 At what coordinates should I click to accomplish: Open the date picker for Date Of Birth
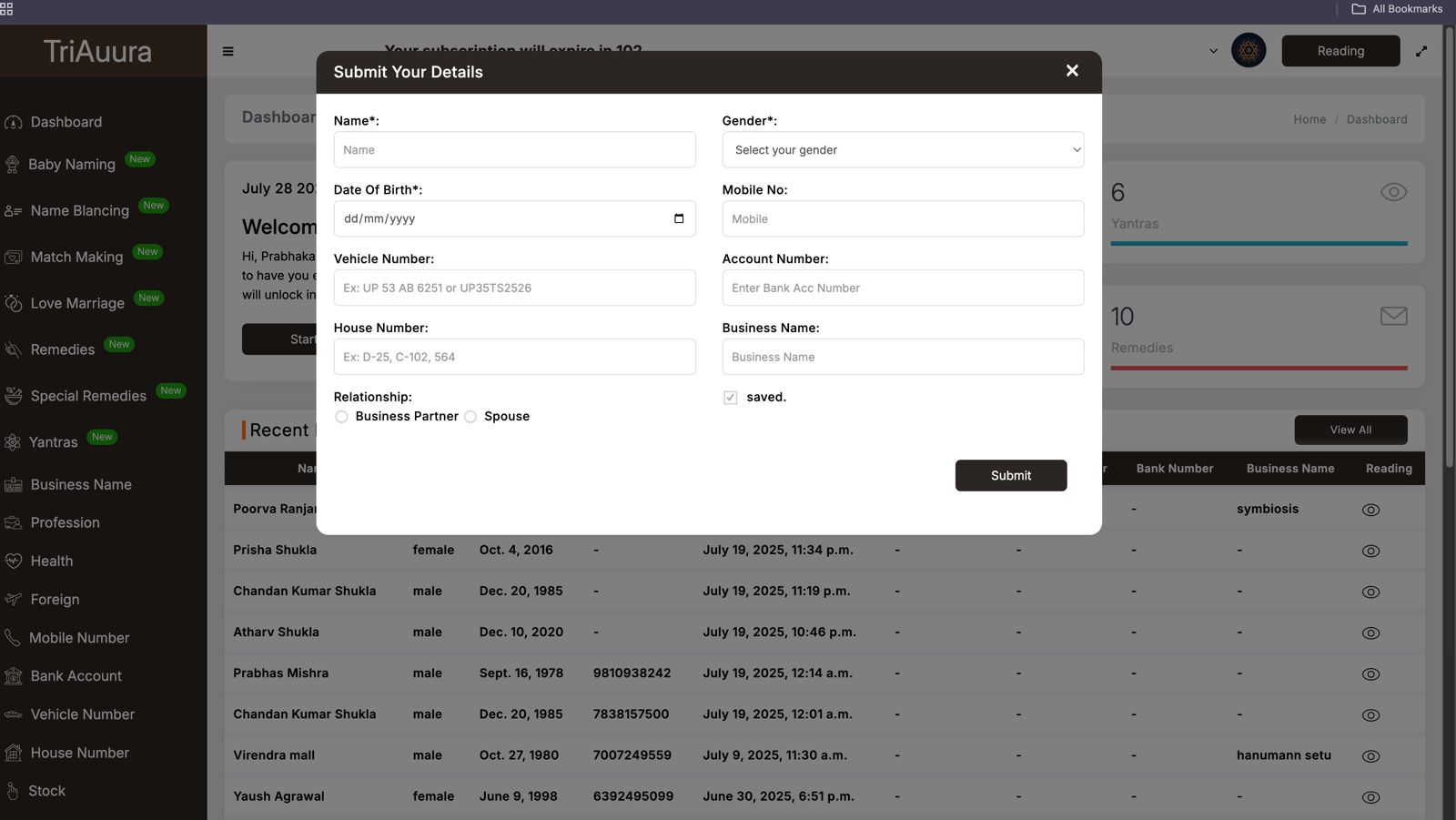point(678,218)
